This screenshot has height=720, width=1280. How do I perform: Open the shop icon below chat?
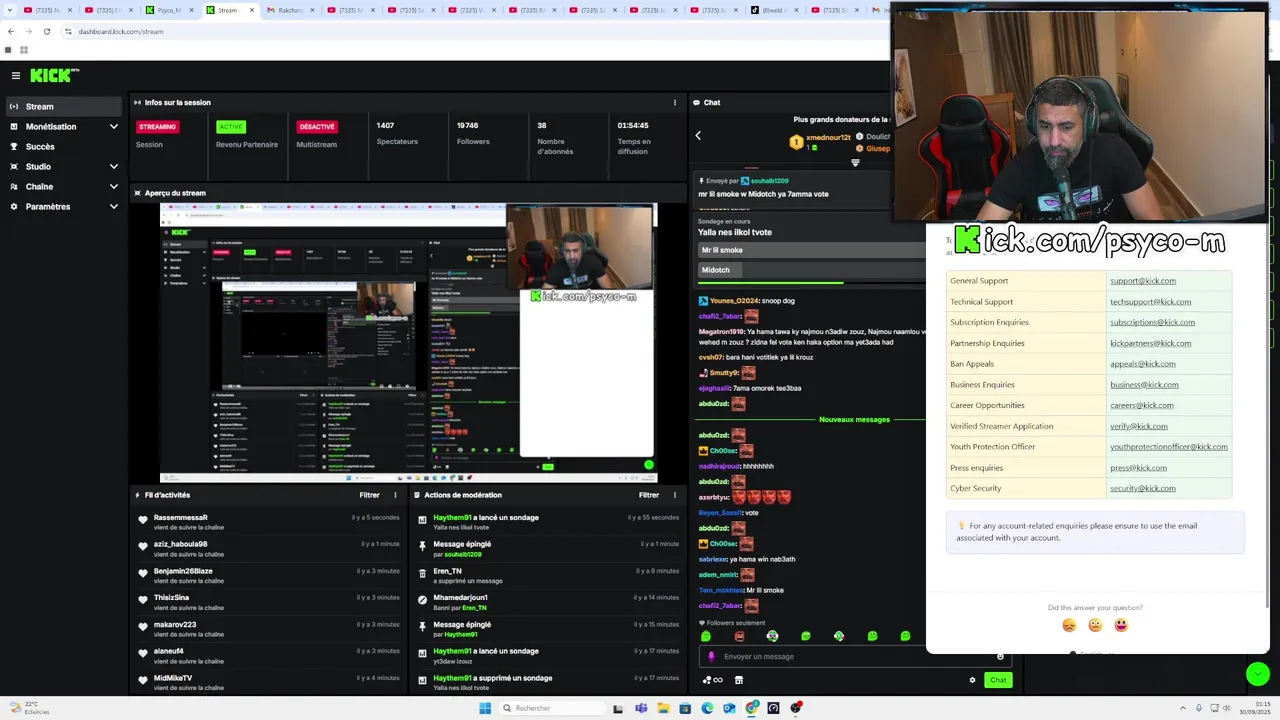[739, 680]
